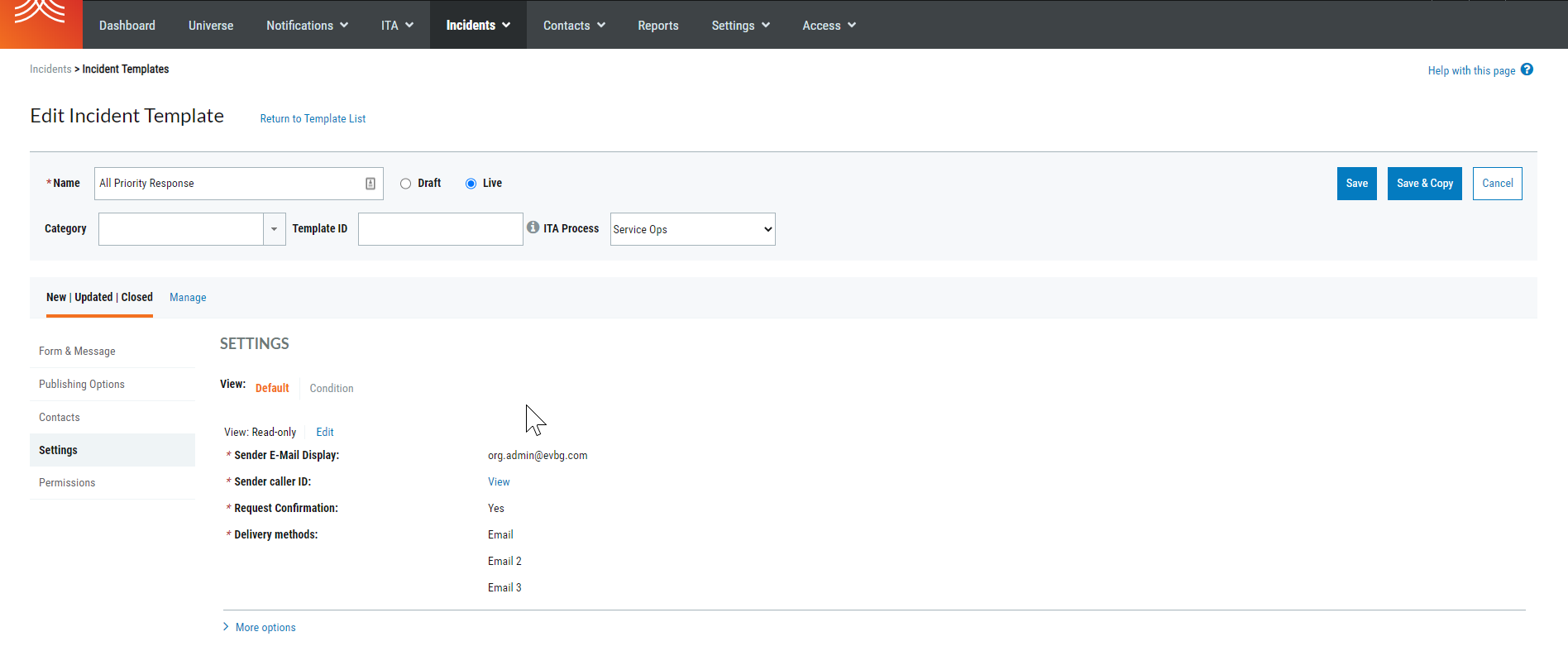This screenshot has width=1568, height=651.
Task: Switch to the Manage tab
Action: tap(188, 298)
